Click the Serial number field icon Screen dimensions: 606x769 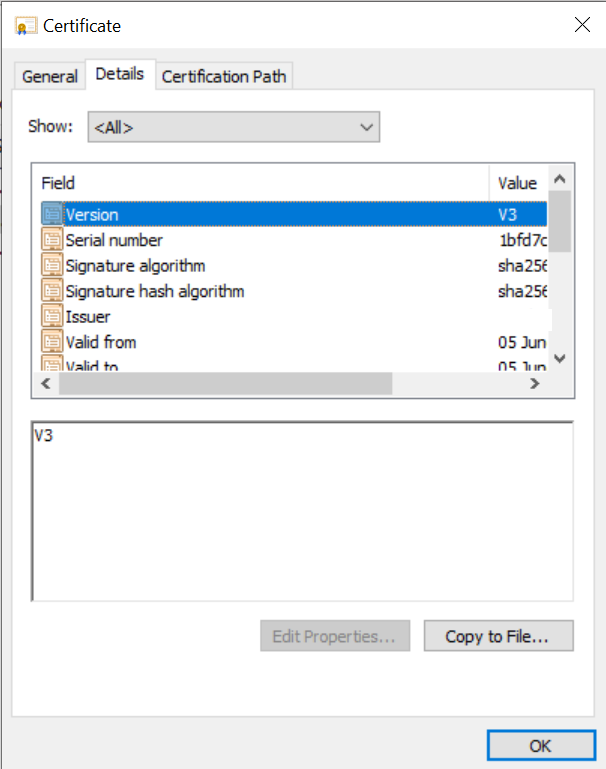click(x=51, y=240)
